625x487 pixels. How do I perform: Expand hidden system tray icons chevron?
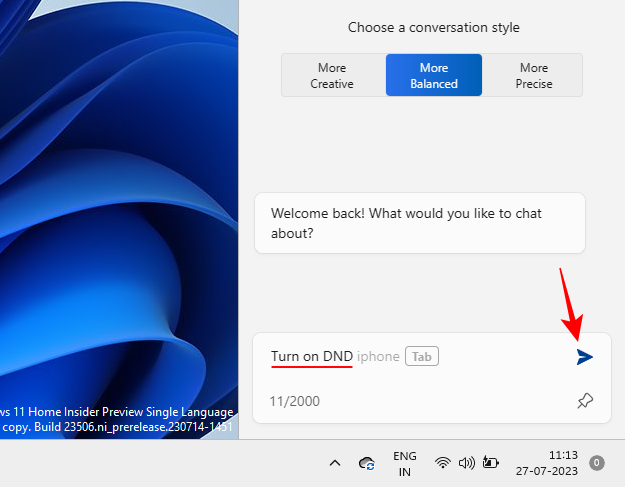(x=335, y=463)
